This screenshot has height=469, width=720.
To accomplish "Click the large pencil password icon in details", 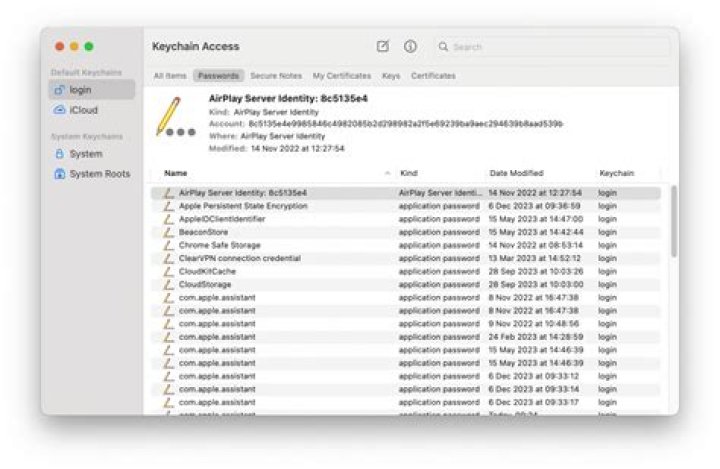I will pyautogui.click(x=174, y=117).
